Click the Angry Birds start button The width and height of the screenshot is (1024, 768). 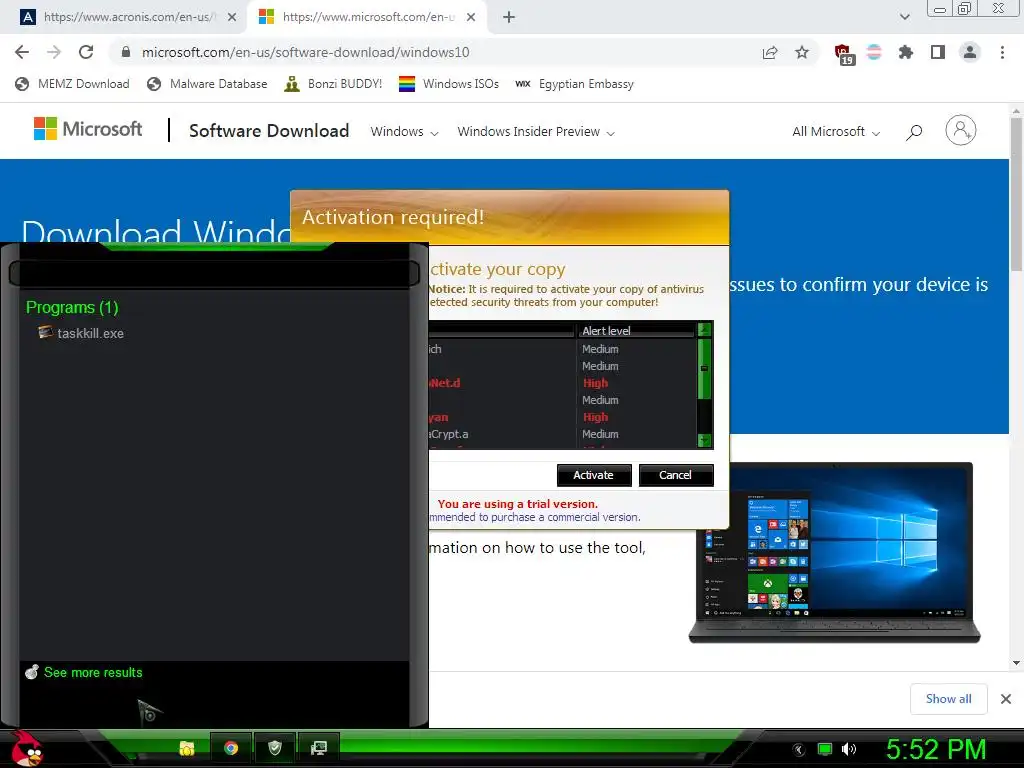click(x=27, y=748)
